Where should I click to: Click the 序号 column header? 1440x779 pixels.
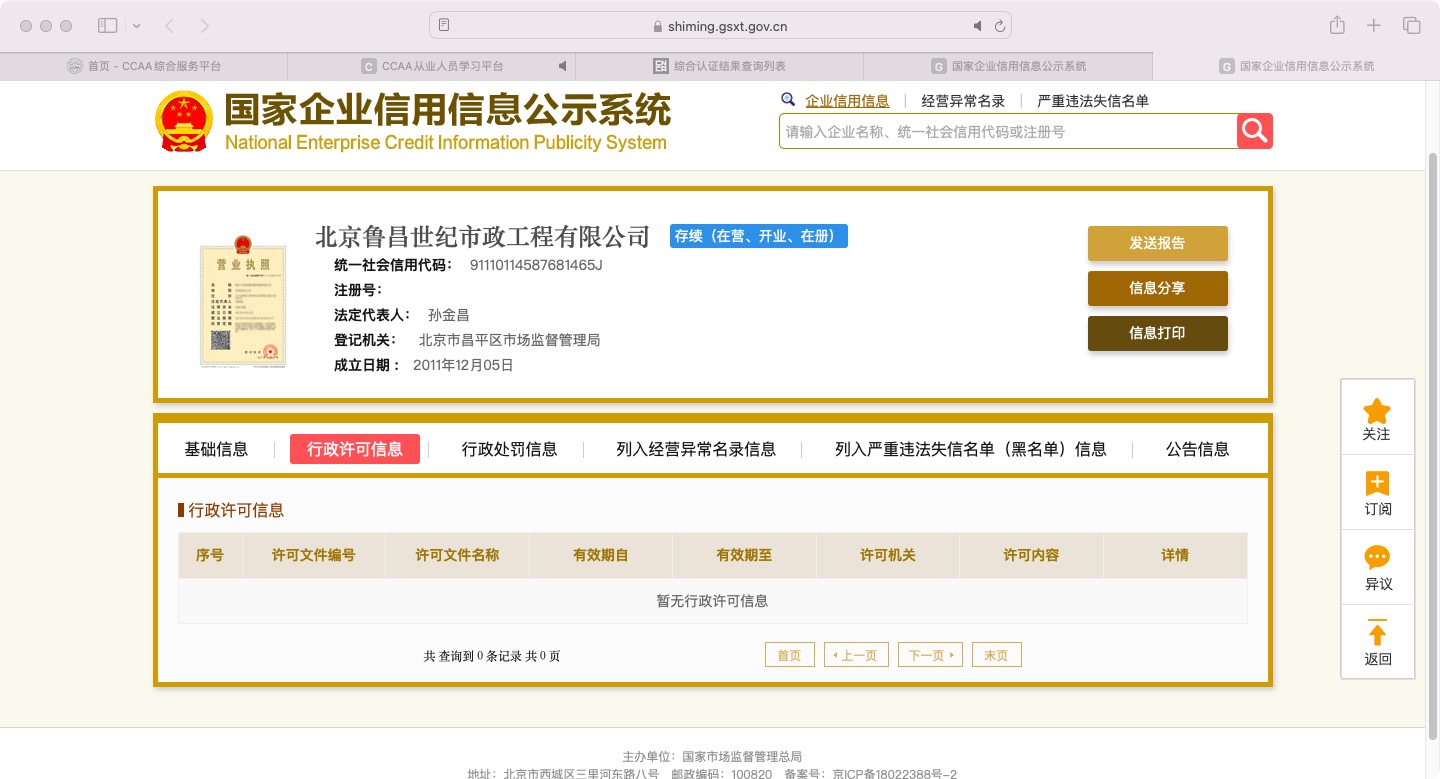210,555
